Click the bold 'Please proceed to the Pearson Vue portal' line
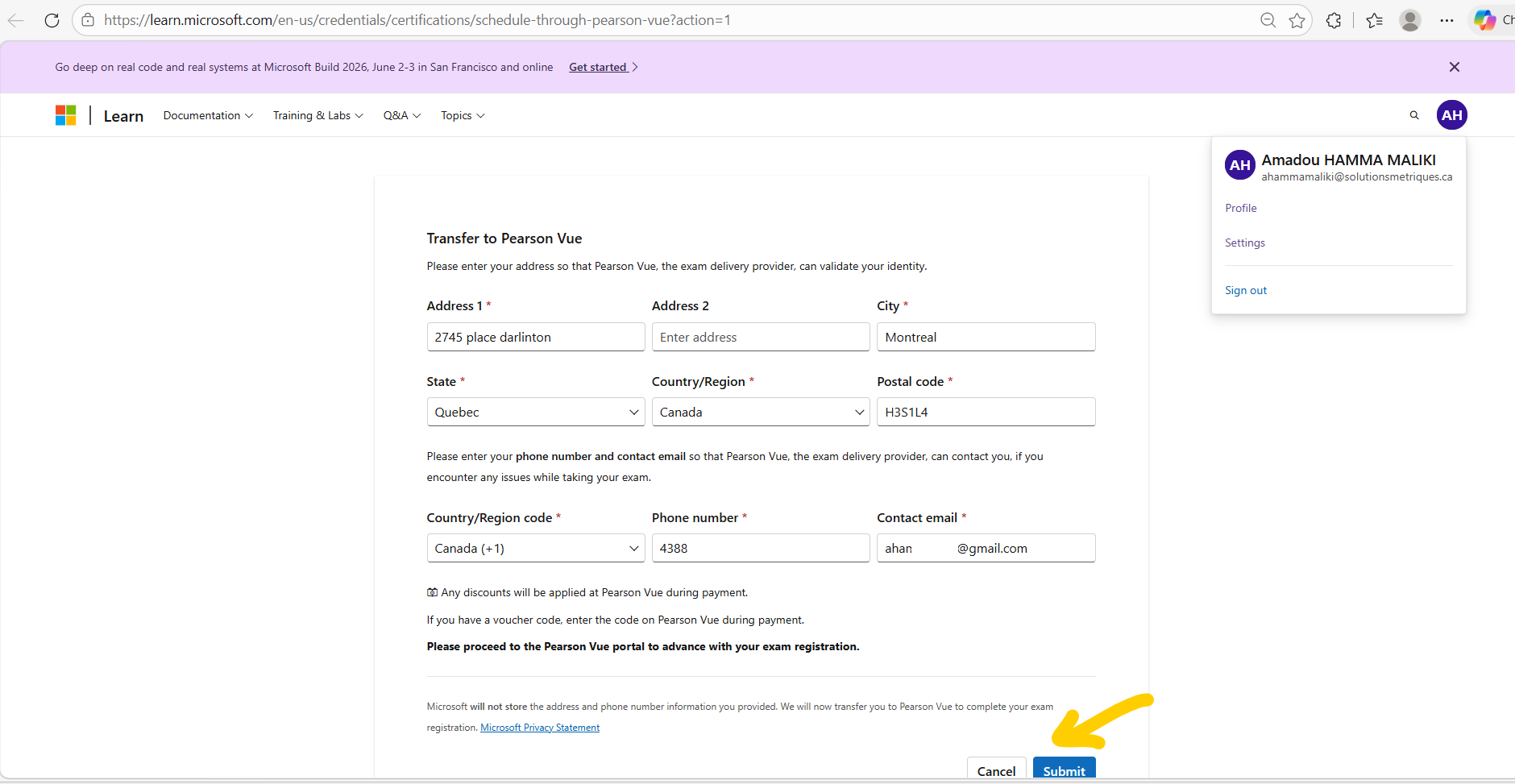Image resolution: width=1515 pixels, height=784 pixels. click(643, 647)
